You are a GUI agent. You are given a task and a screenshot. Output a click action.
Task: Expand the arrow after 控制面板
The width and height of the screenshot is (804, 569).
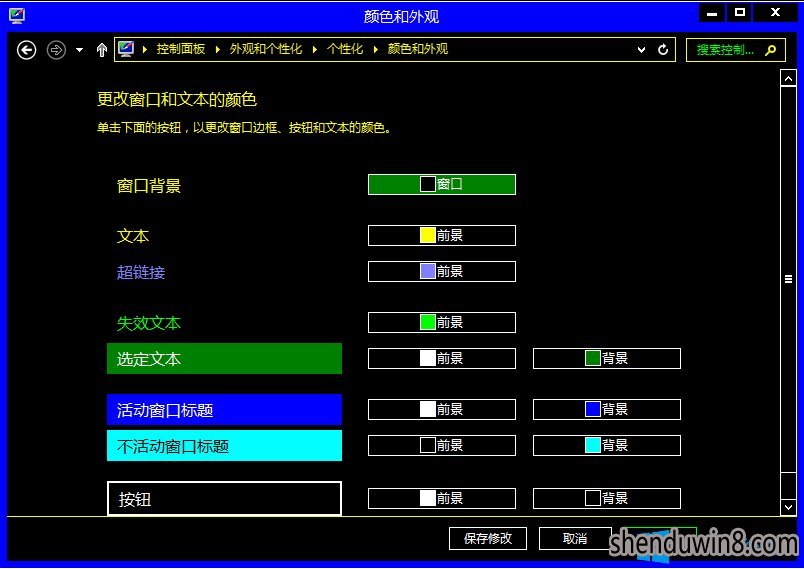pyautogui.click(x=218, y=49)
